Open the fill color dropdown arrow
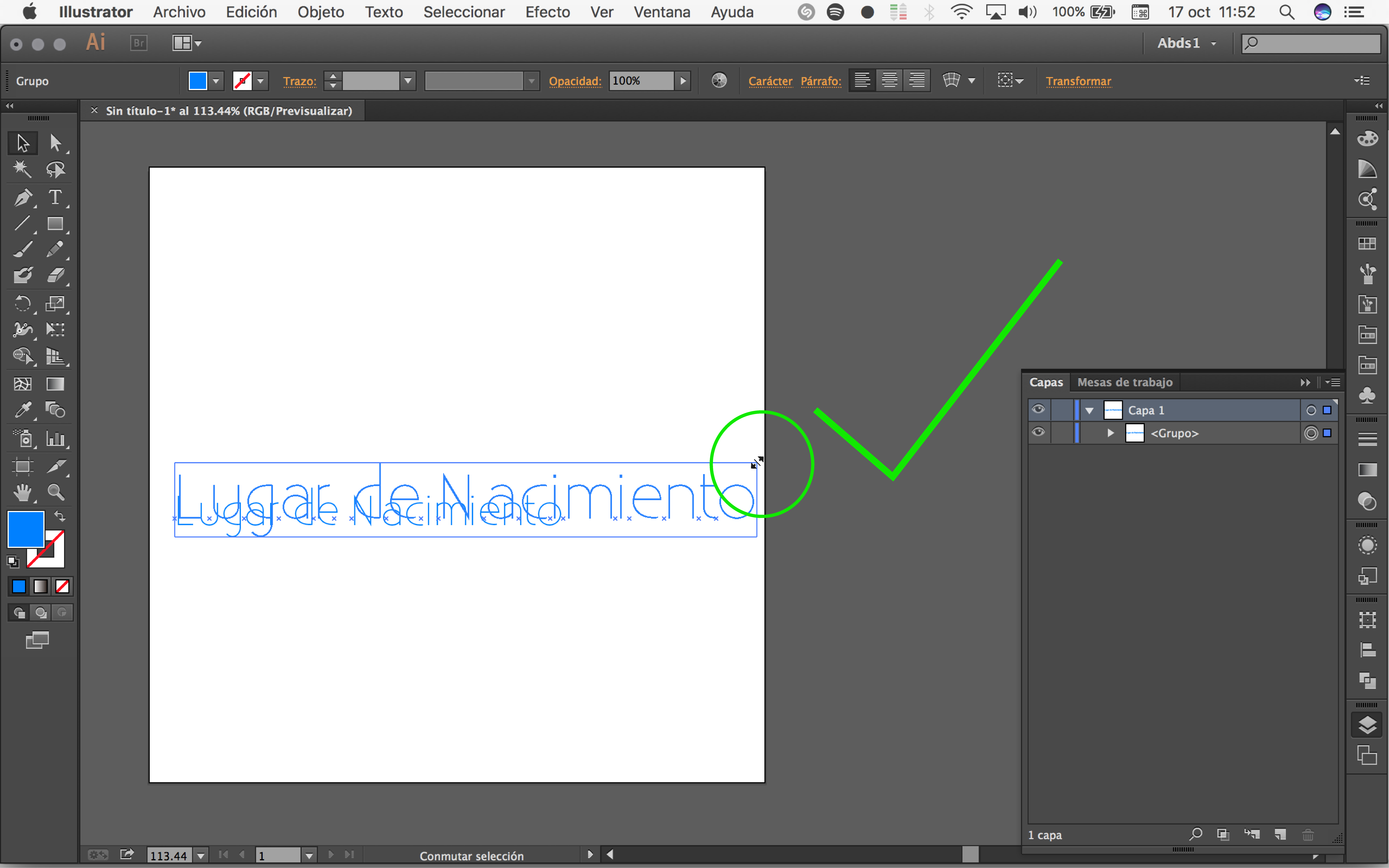1389x868 pixels. click(x=216, y=81)
